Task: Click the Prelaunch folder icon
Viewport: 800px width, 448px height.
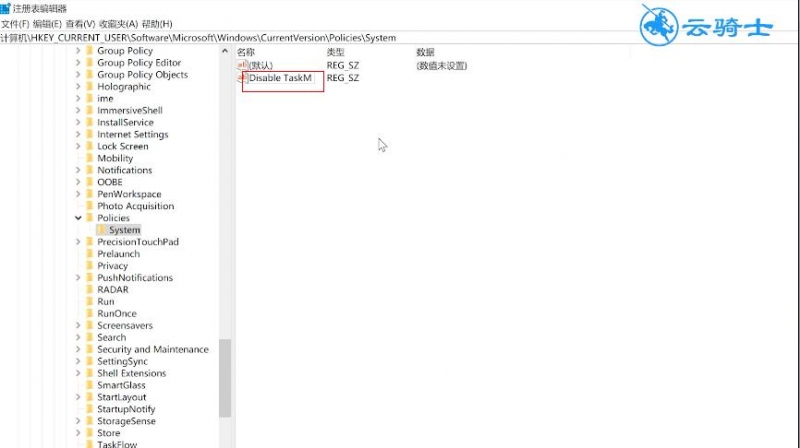Action: tap(90, 254)
